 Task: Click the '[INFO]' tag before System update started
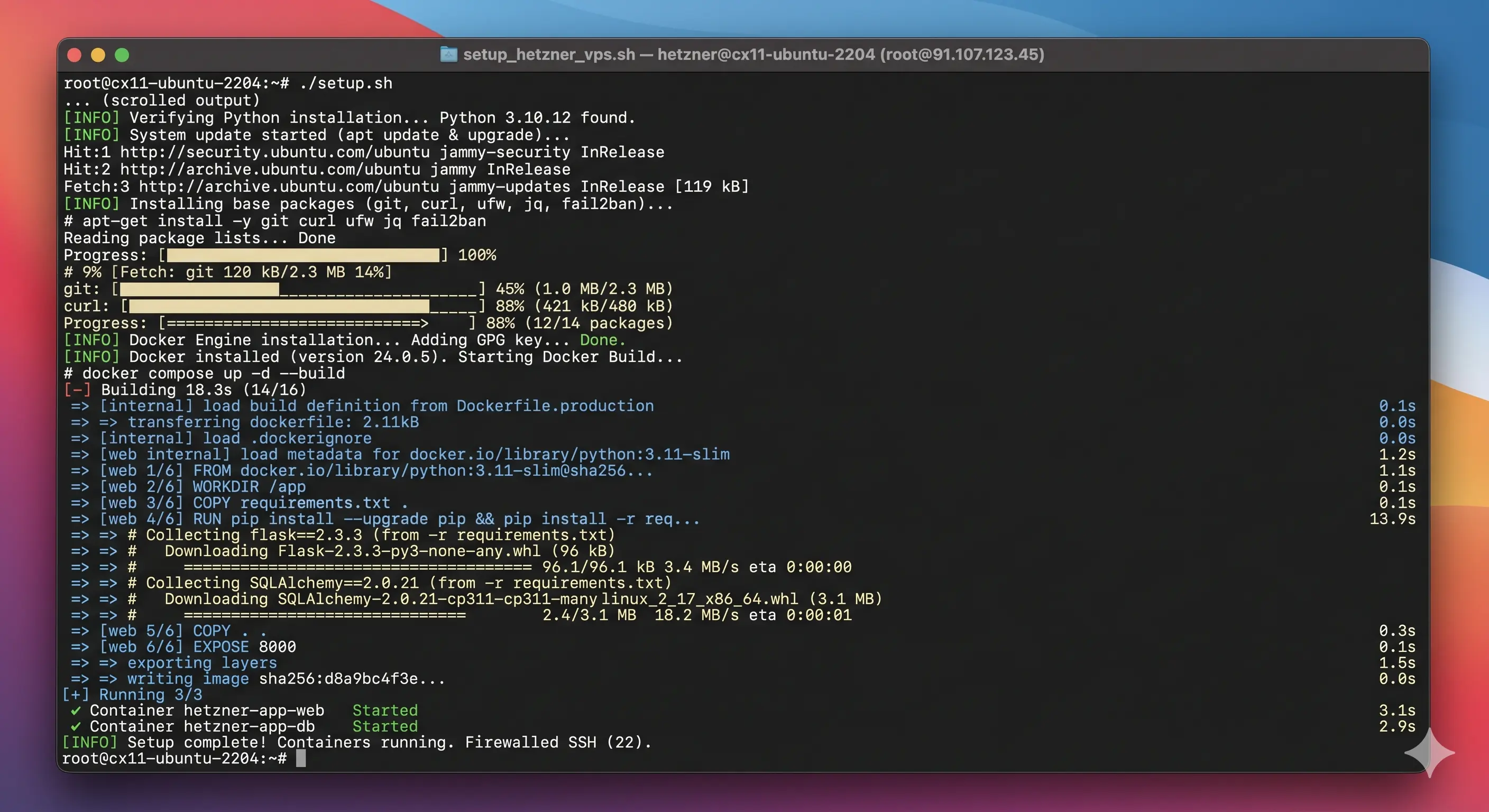point(91,135)
